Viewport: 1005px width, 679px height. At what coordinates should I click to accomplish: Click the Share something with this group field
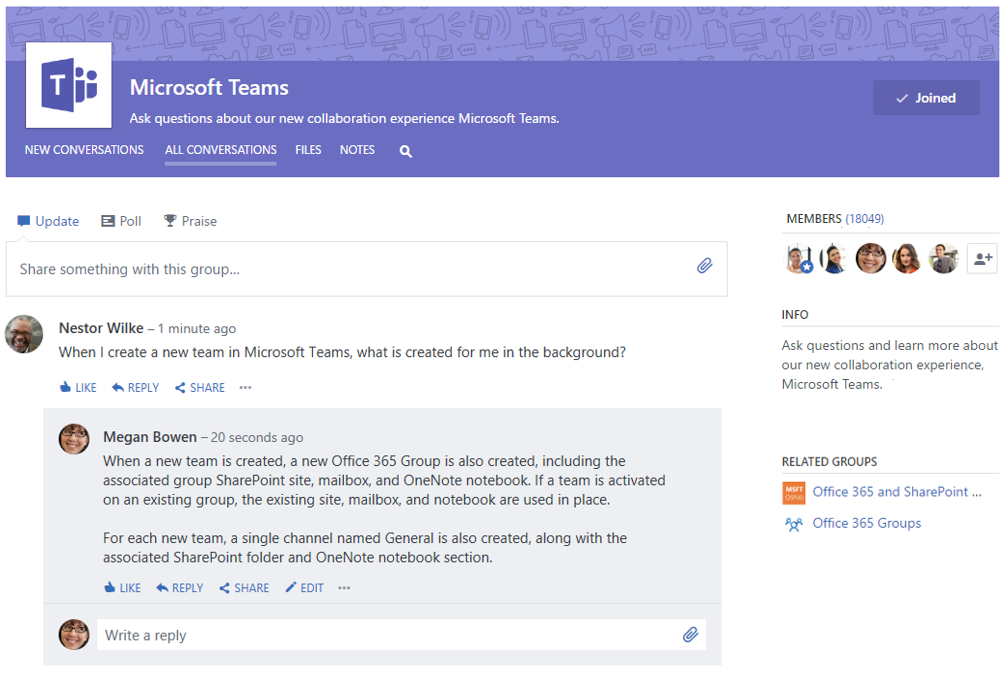[x=367, y=269]
